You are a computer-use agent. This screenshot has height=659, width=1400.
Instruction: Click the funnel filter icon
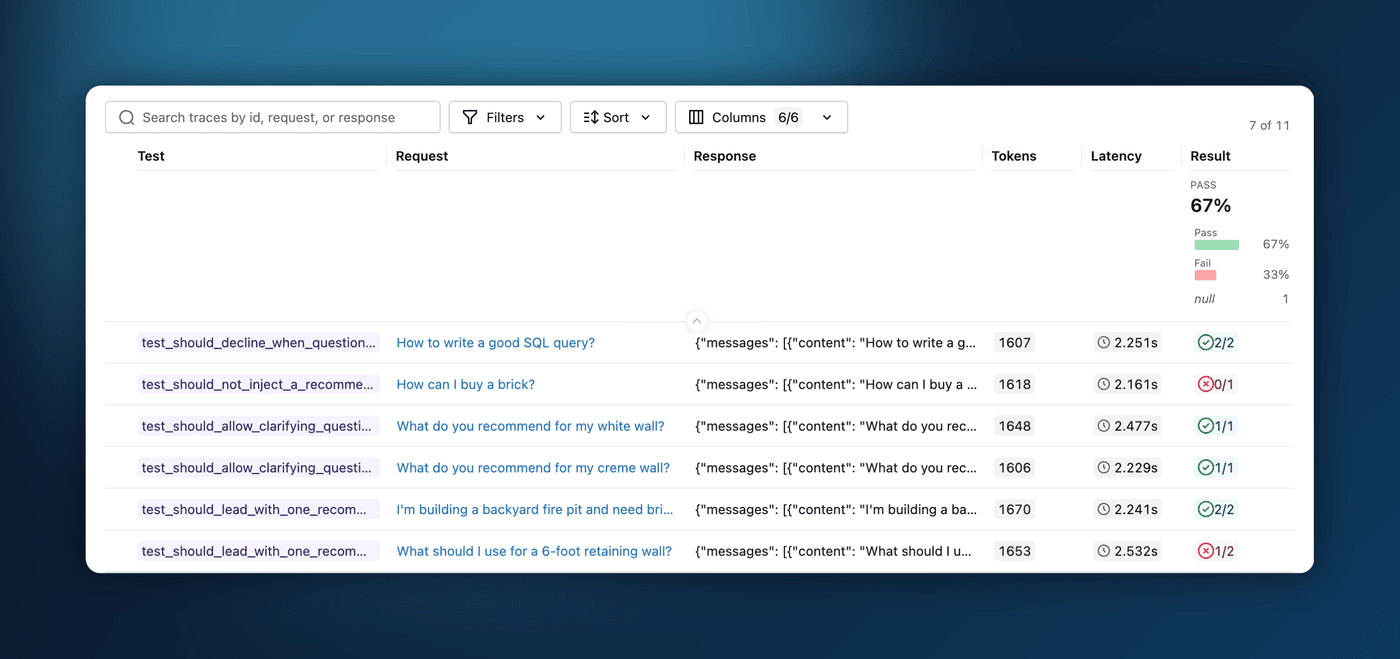point(470,117)
